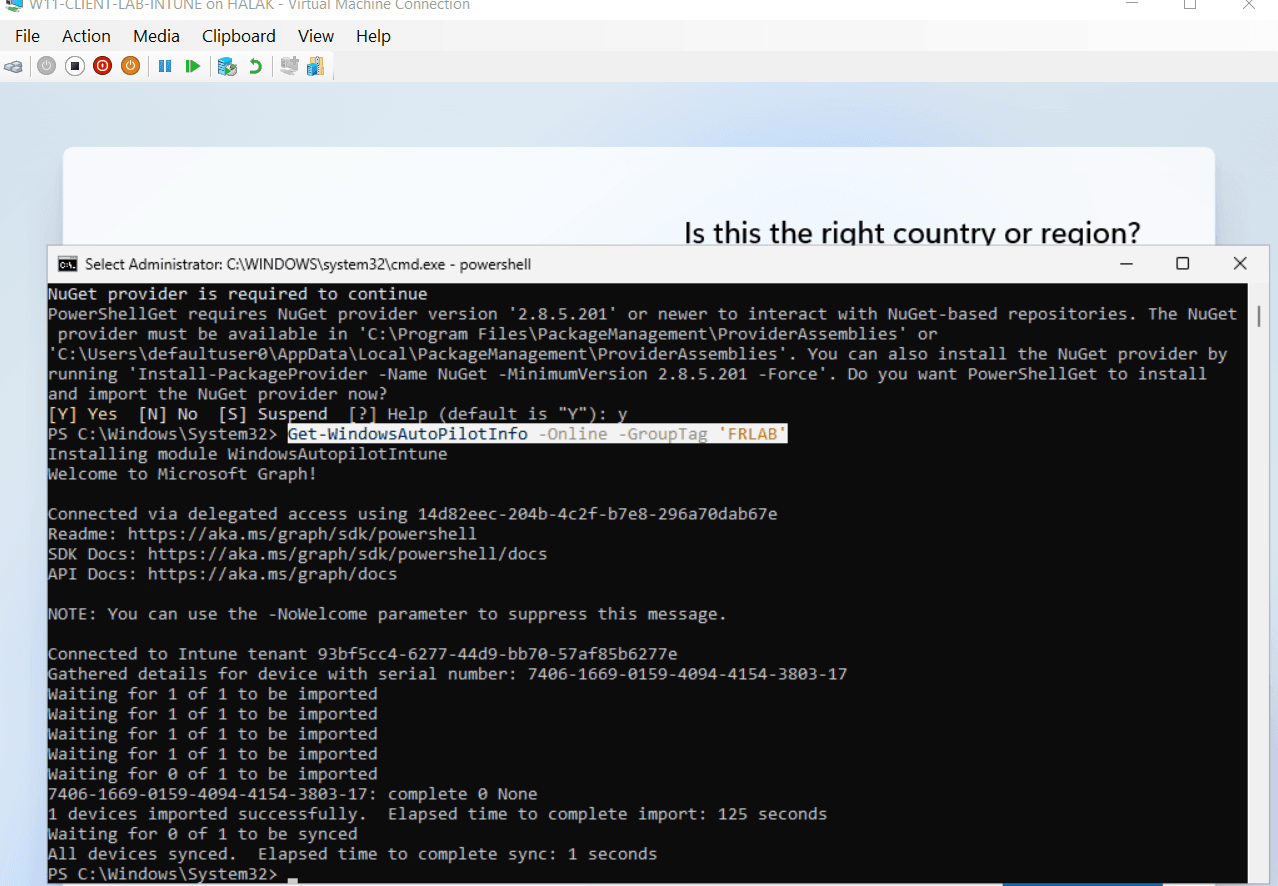Click '1 devices imported successfully' line
Image resolution: width=1278 pixels, height=886 pixels.
pos(437,814)
